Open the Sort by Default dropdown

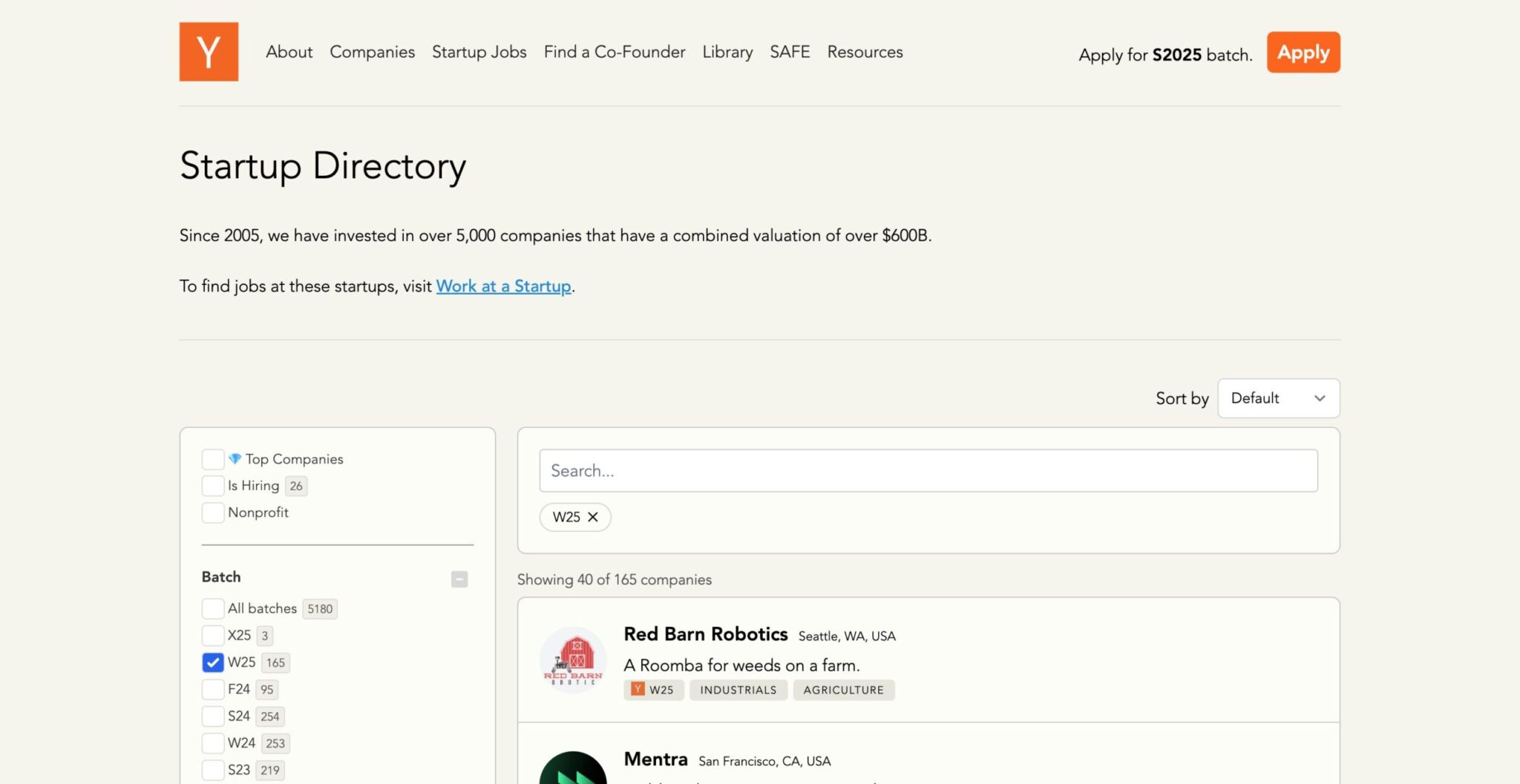[1277, 398]
